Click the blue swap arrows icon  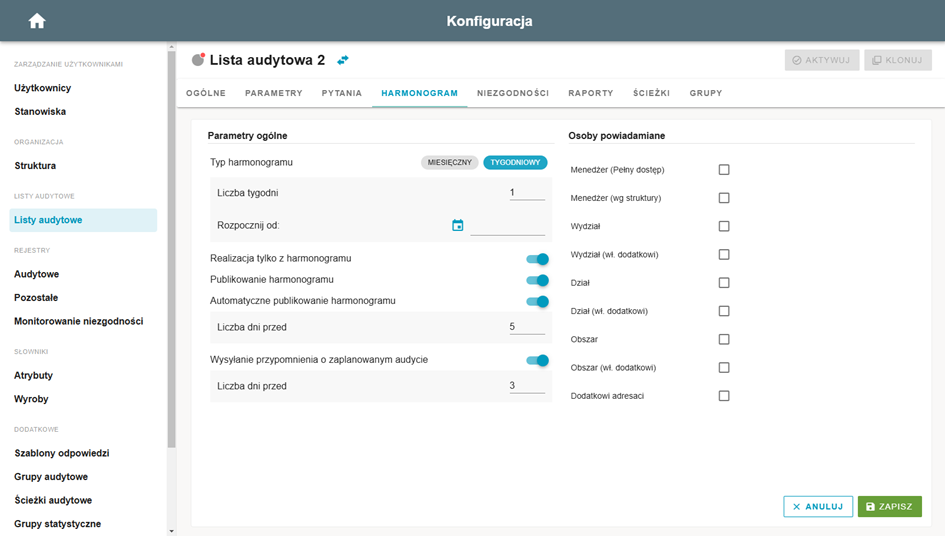click(x=343, y=60)
